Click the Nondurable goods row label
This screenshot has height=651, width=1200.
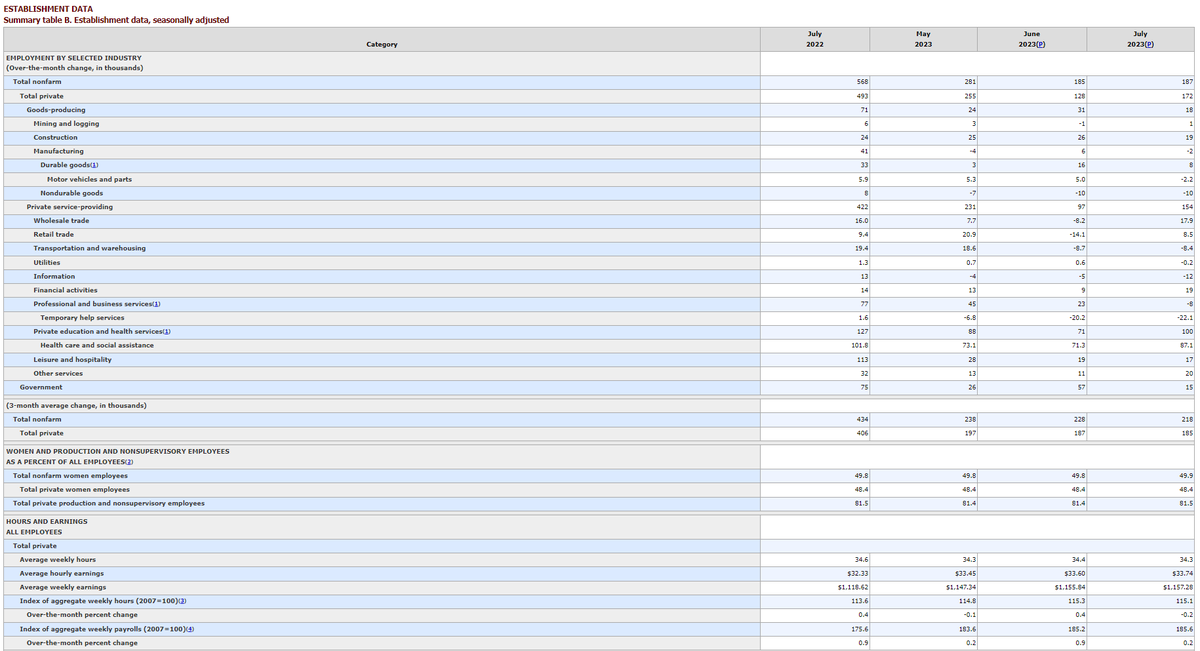[71, 193]
